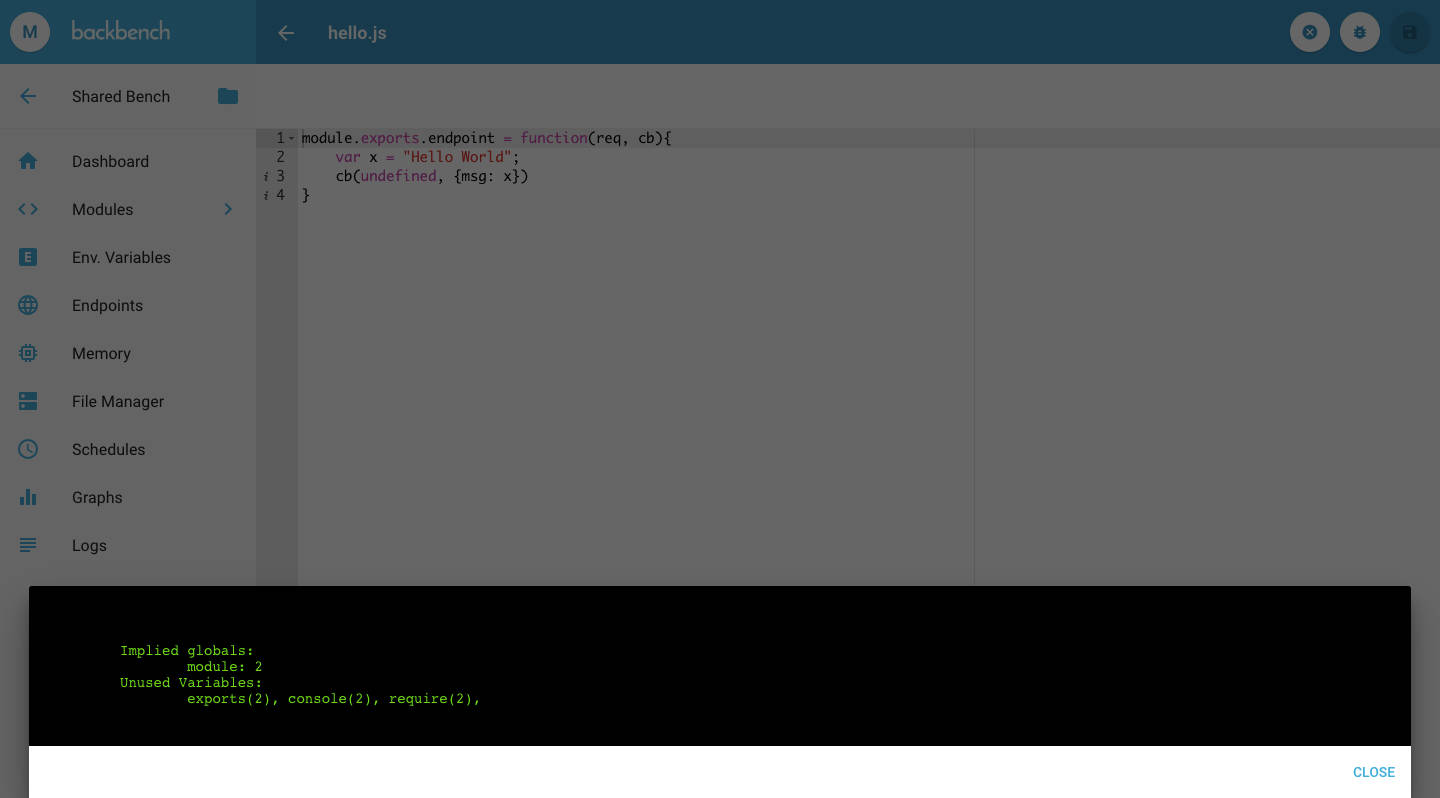Click the Endpoints globe icon
The width and height of the screenshot is (1440, 798).
click(x=28, y=305)
